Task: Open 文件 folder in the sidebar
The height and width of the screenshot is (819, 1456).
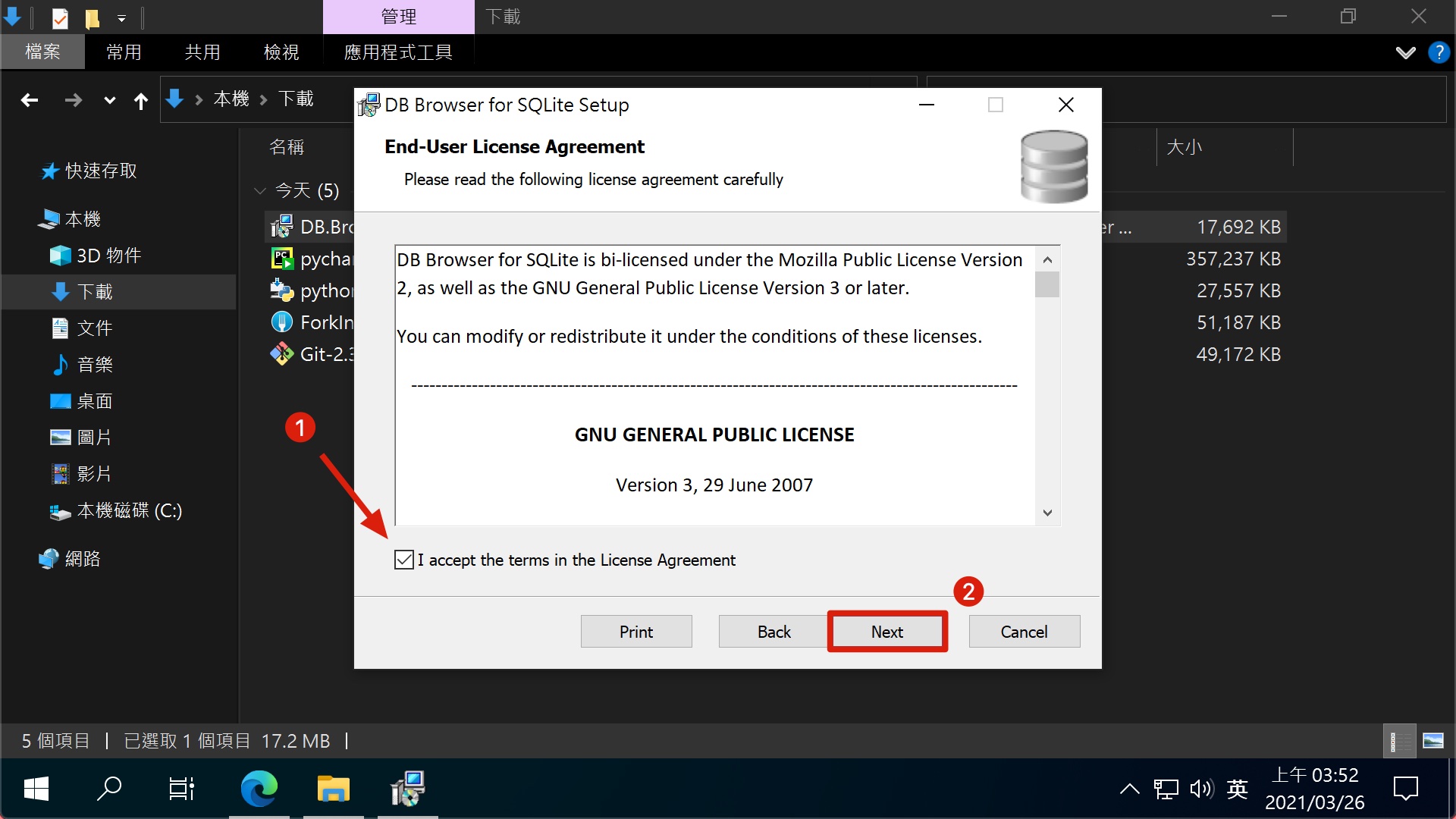Action: click(82, 328)
